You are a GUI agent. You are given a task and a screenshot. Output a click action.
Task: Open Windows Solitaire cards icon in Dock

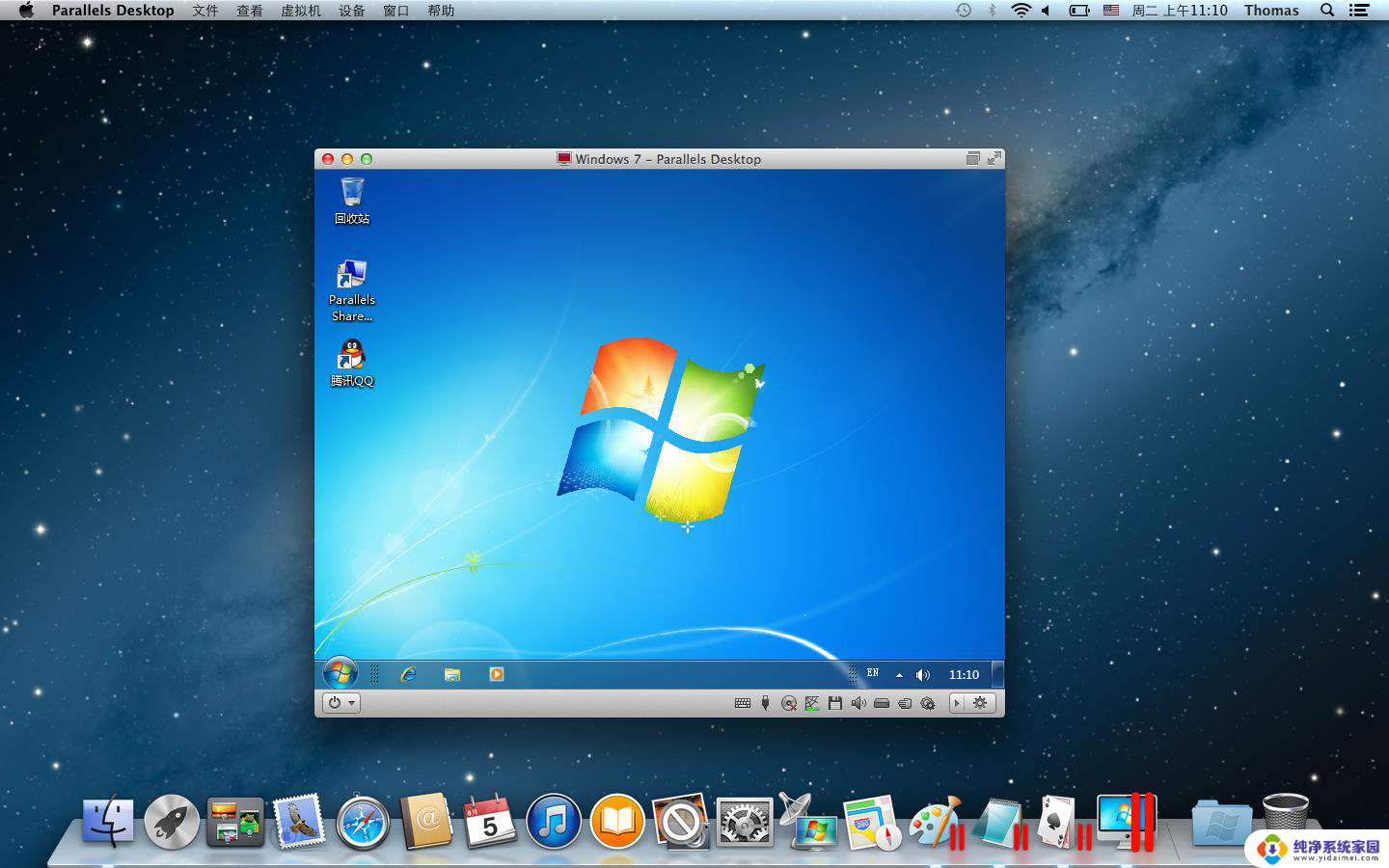(x=1063, y=822)
